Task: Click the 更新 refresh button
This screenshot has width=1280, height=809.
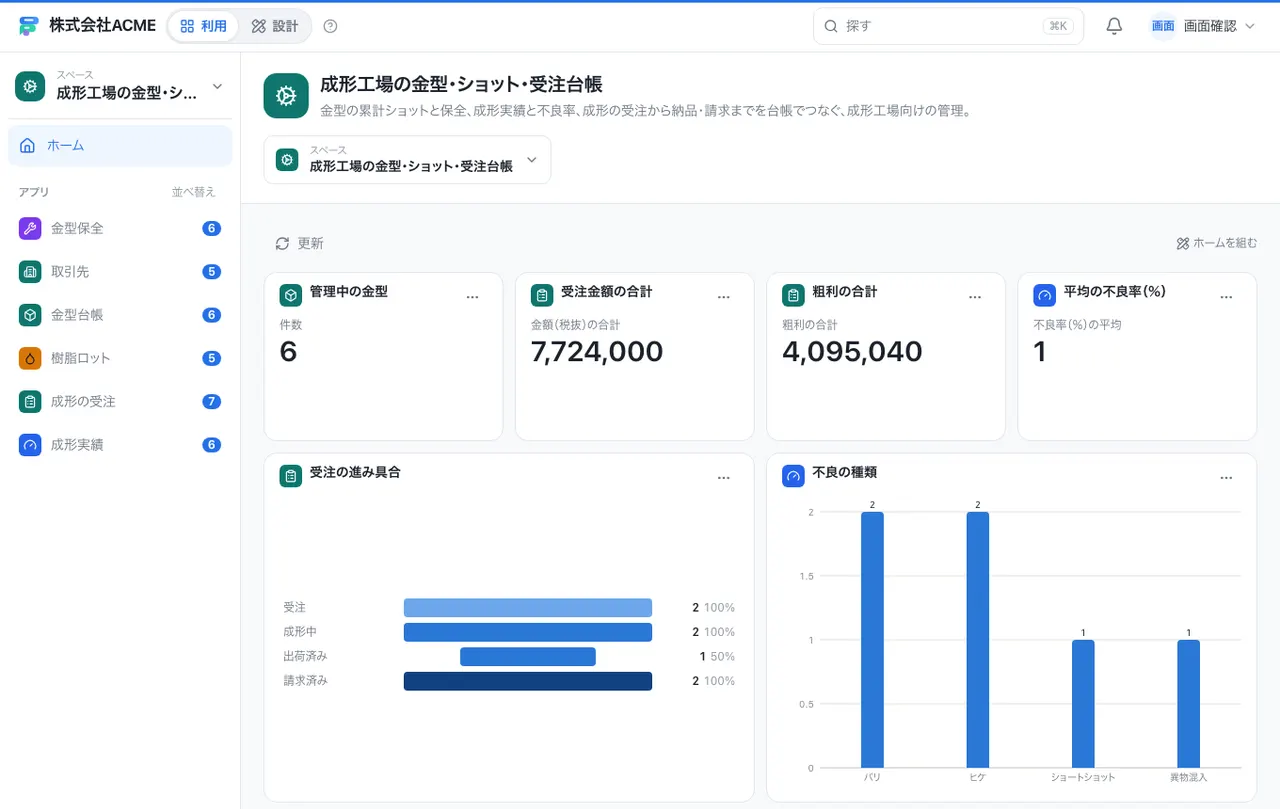Action: pos(300,243)
